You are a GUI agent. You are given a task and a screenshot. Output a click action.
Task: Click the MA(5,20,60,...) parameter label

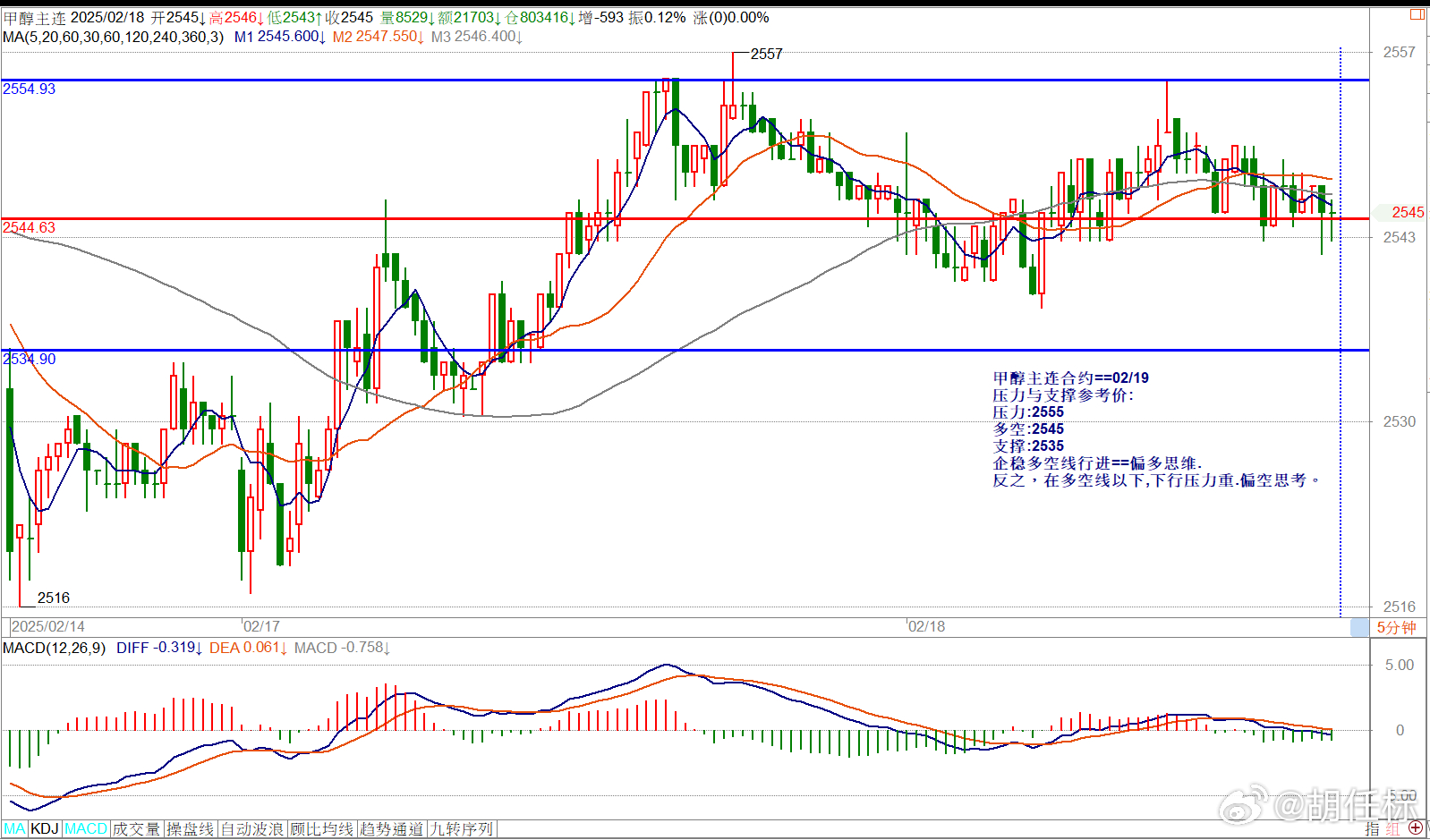coord(114,37)
